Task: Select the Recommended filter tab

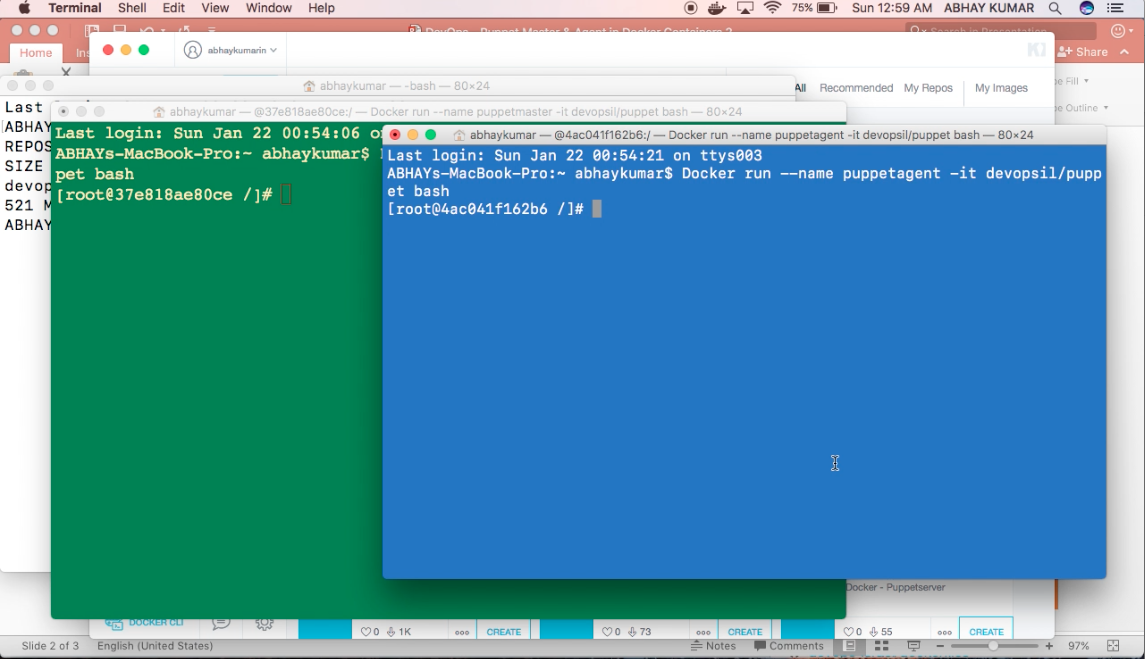Action: click(x=856, y=88)
